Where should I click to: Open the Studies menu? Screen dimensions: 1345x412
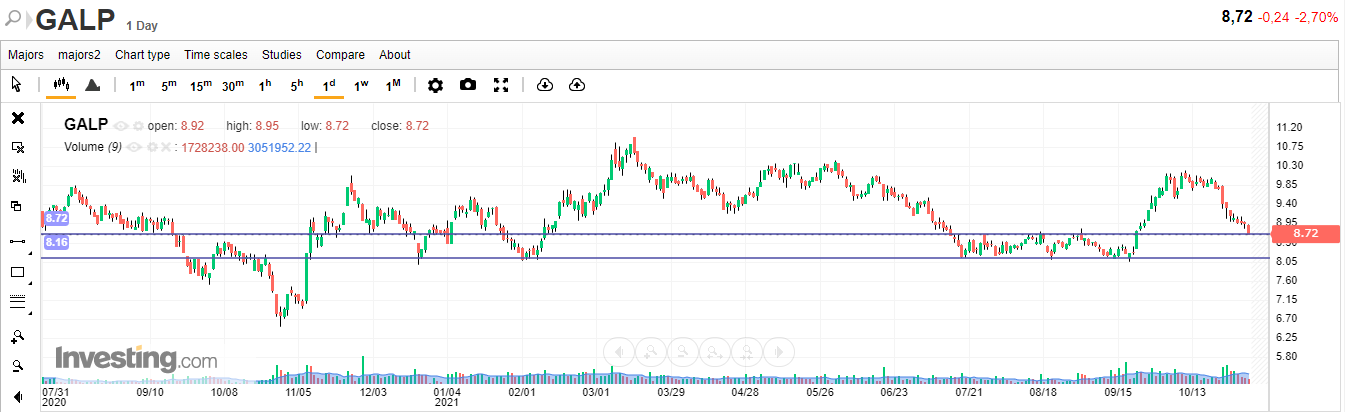pos(281,55)
